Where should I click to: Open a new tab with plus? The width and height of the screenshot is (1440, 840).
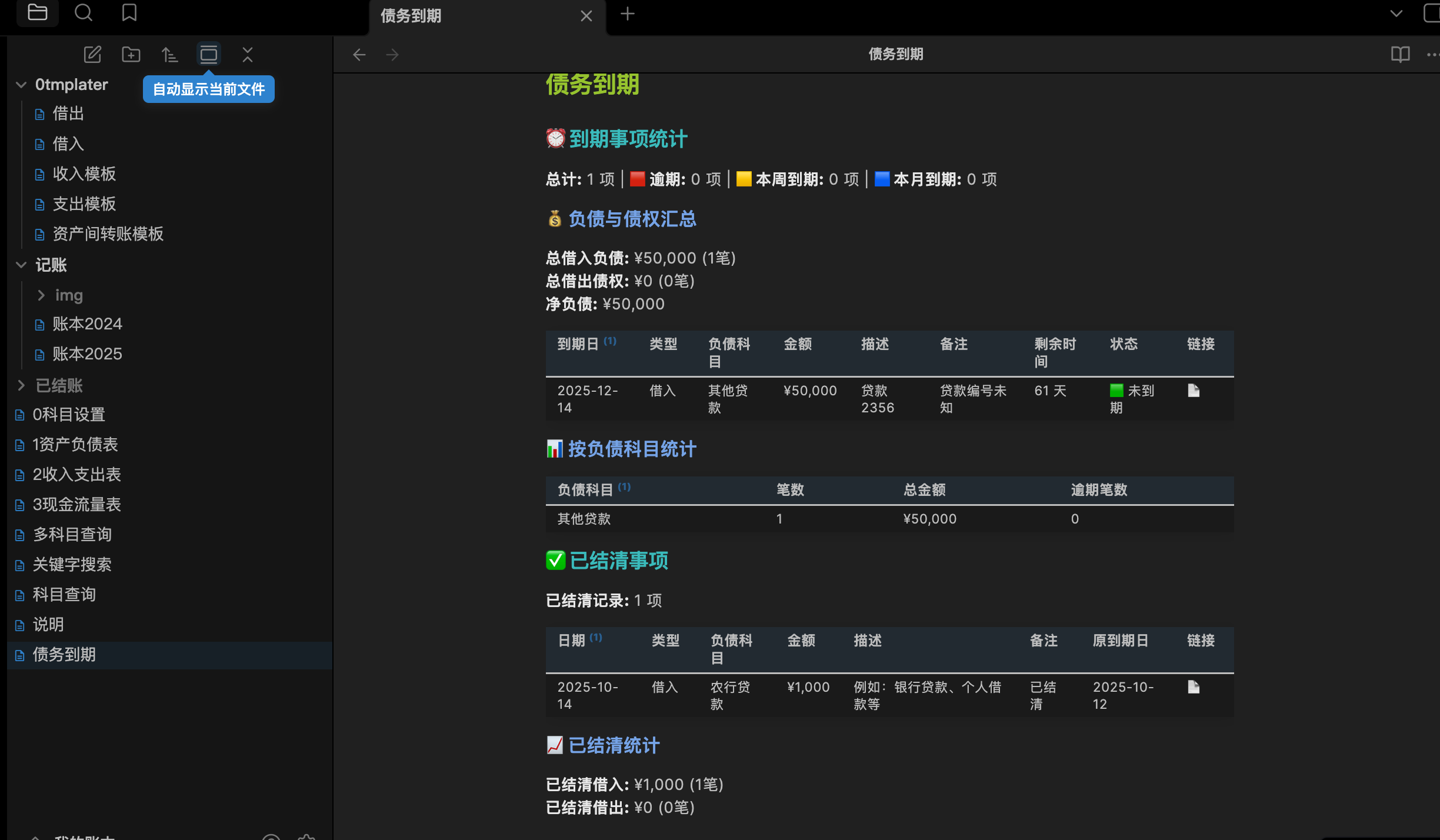(x=628, y=14)
